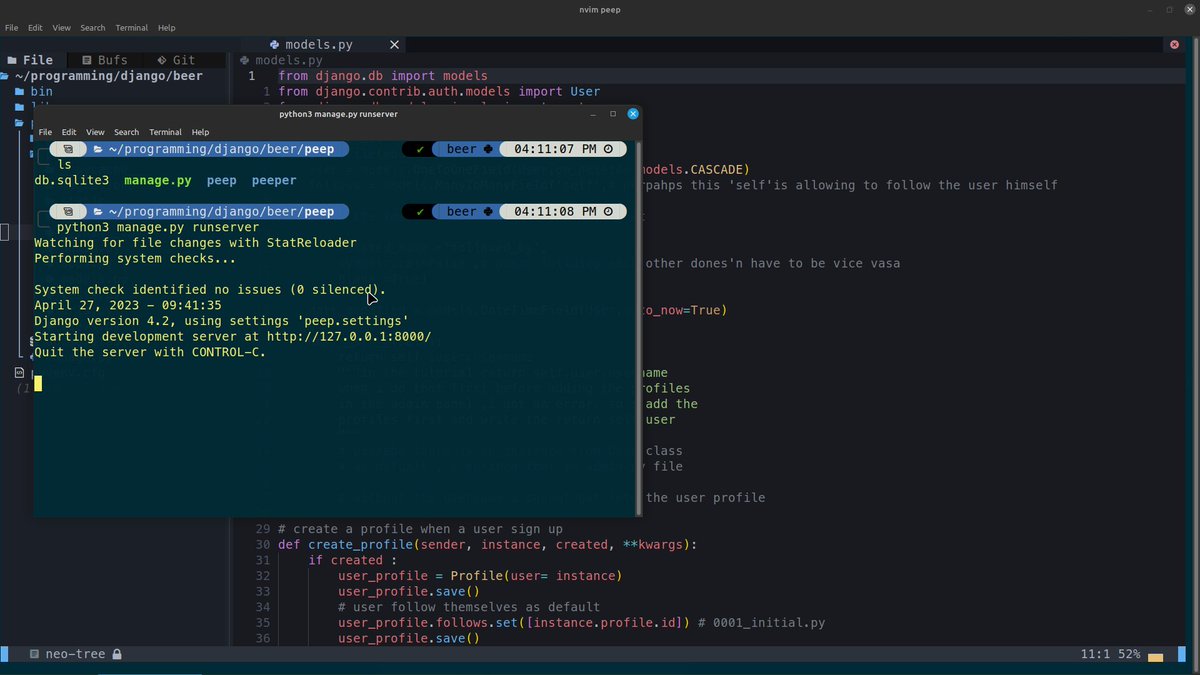Open Terminal menu in nvim peep window

[x=131, y=28]
